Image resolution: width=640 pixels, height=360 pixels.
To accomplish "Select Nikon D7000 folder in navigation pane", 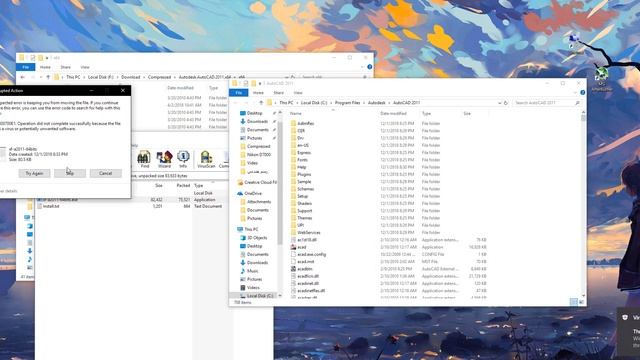I will [x=258, y=155].
